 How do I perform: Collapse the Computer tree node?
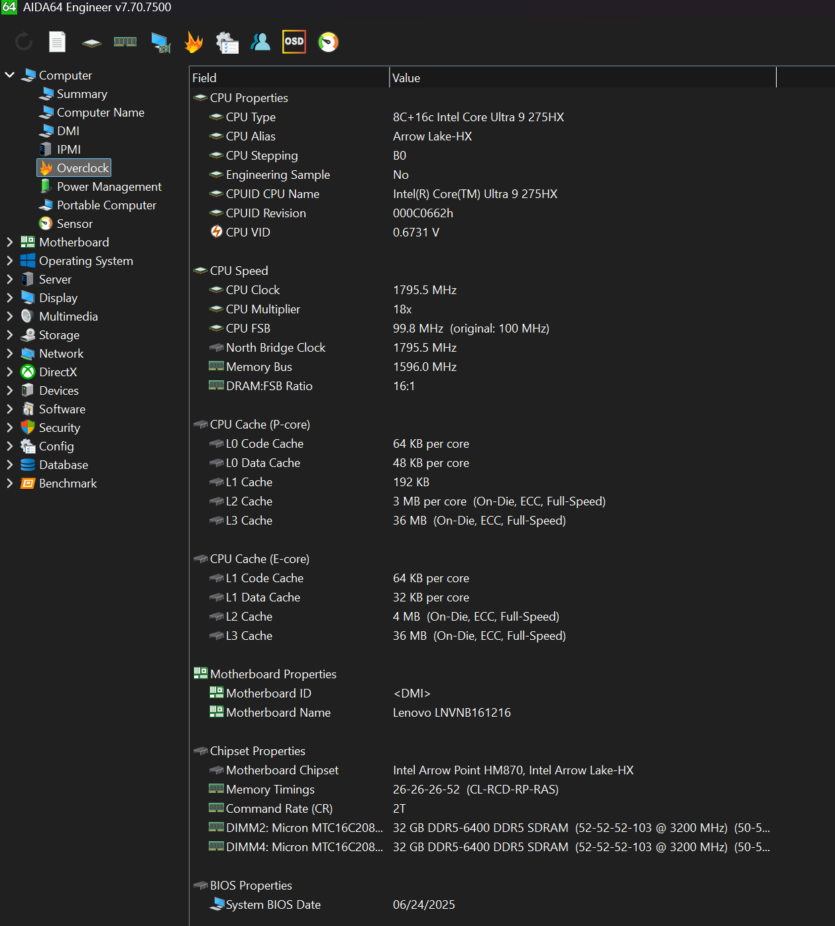(9, 75)
